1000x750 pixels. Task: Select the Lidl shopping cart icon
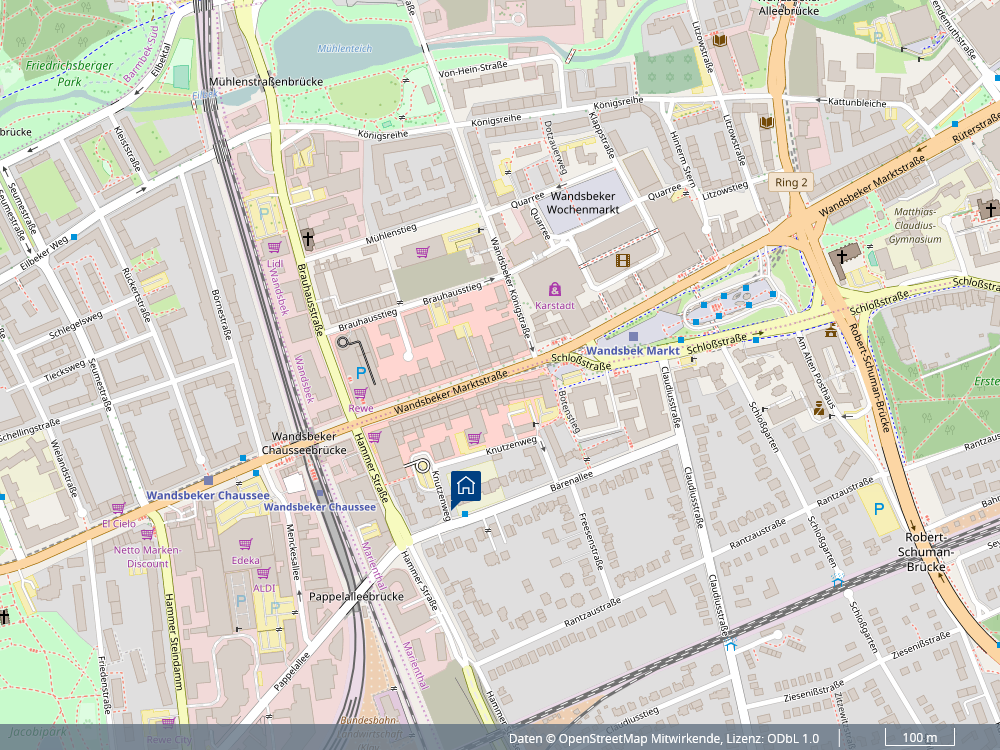[274, 246]
